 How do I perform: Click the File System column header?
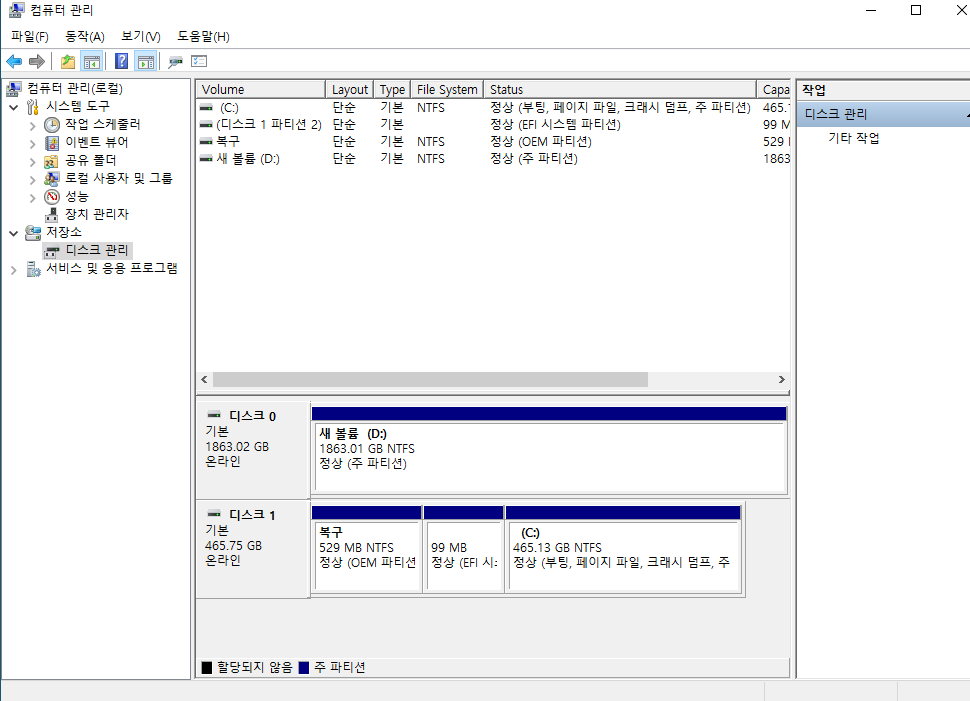tap(446, 89)
